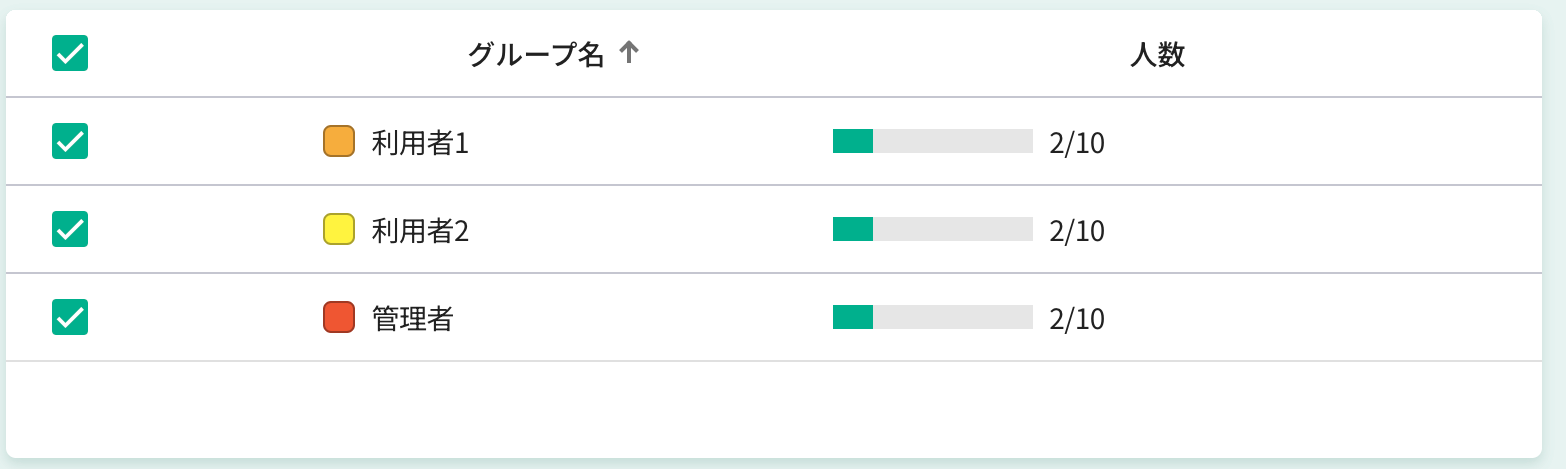Click the 利用者2 member count progress bar
The width and height of the screenshot is (1566, 469).
pos(932,229)
